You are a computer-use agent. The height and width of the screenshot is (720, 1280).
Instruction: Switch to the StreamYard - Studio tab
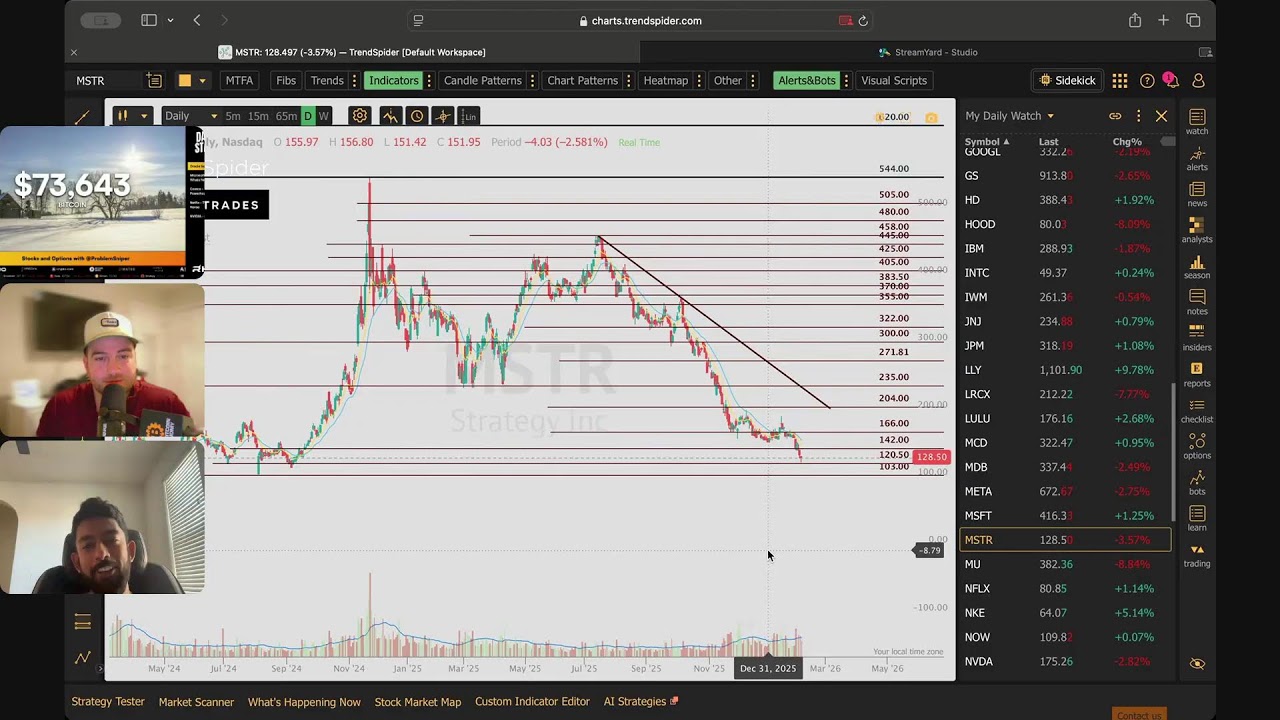tap(927, 52)
